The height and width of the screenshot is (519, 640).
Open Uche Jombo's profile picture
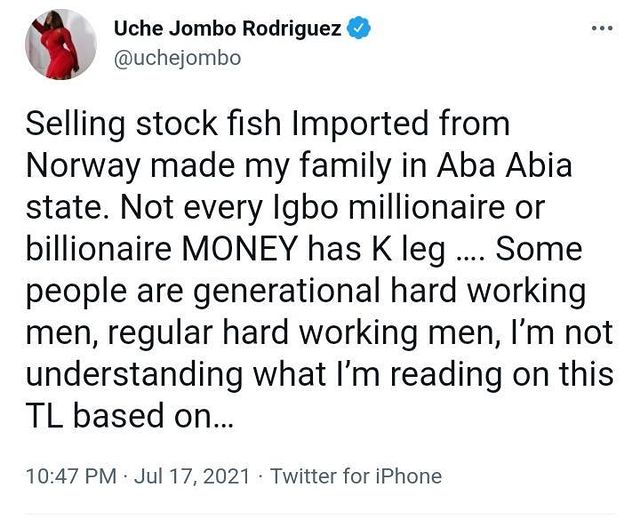coord(60,45)
